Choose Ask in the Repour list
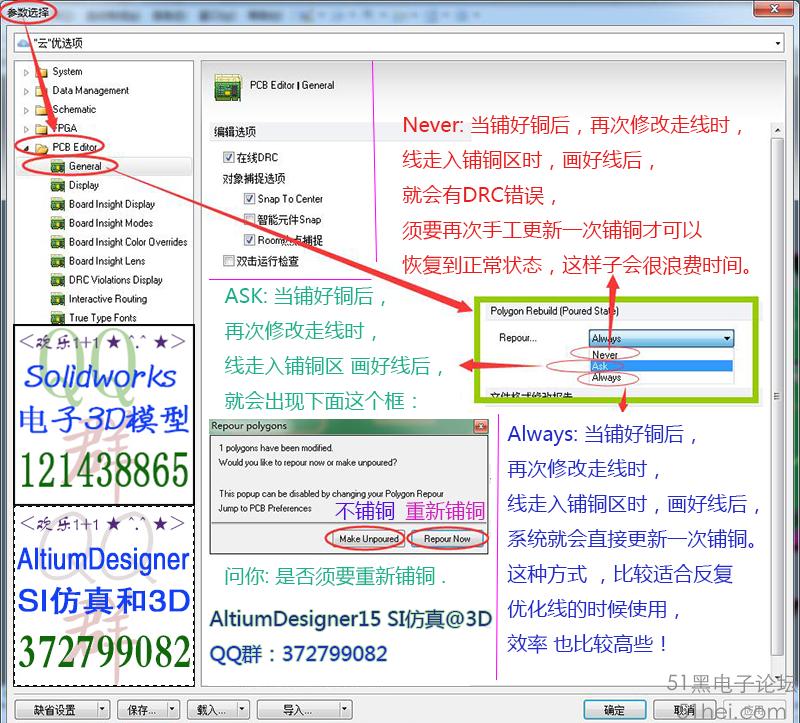Viewport: 800px width, 723px height. point(661,366)
